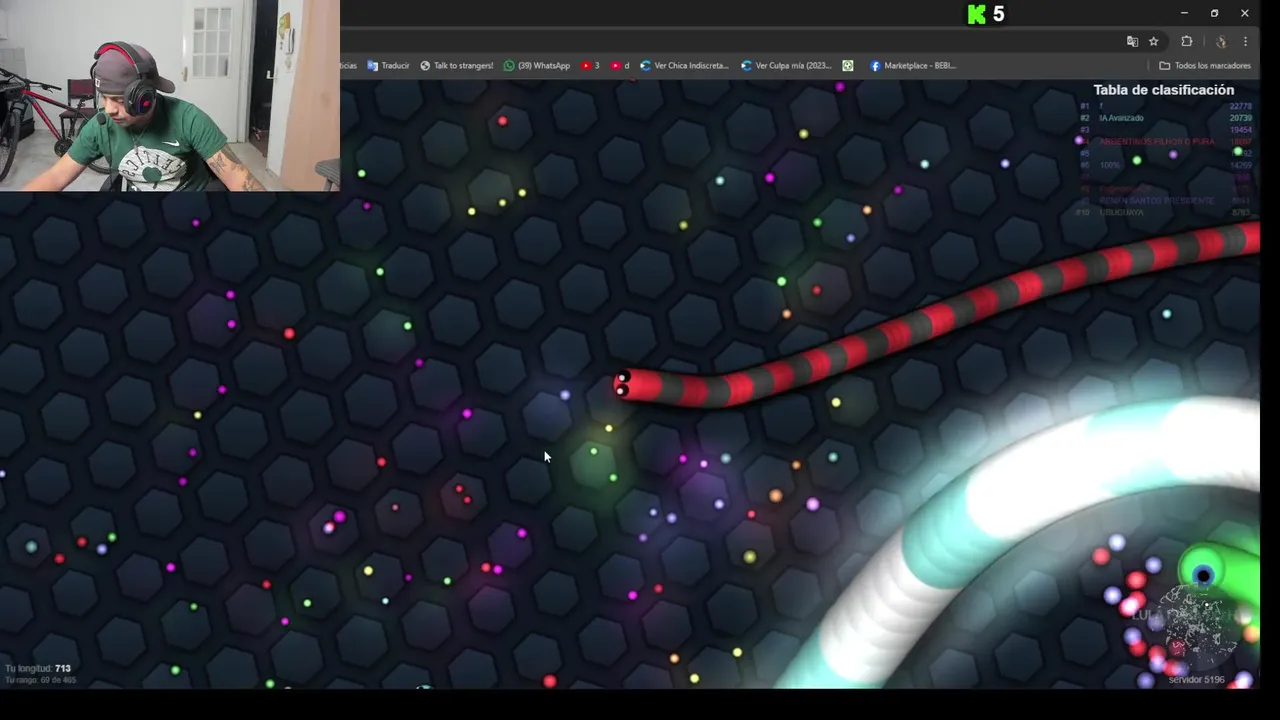Open the Ver Chica Indiscreta bookmark
The height and width of the screenshot is (720, 1280).
(684, 66)
